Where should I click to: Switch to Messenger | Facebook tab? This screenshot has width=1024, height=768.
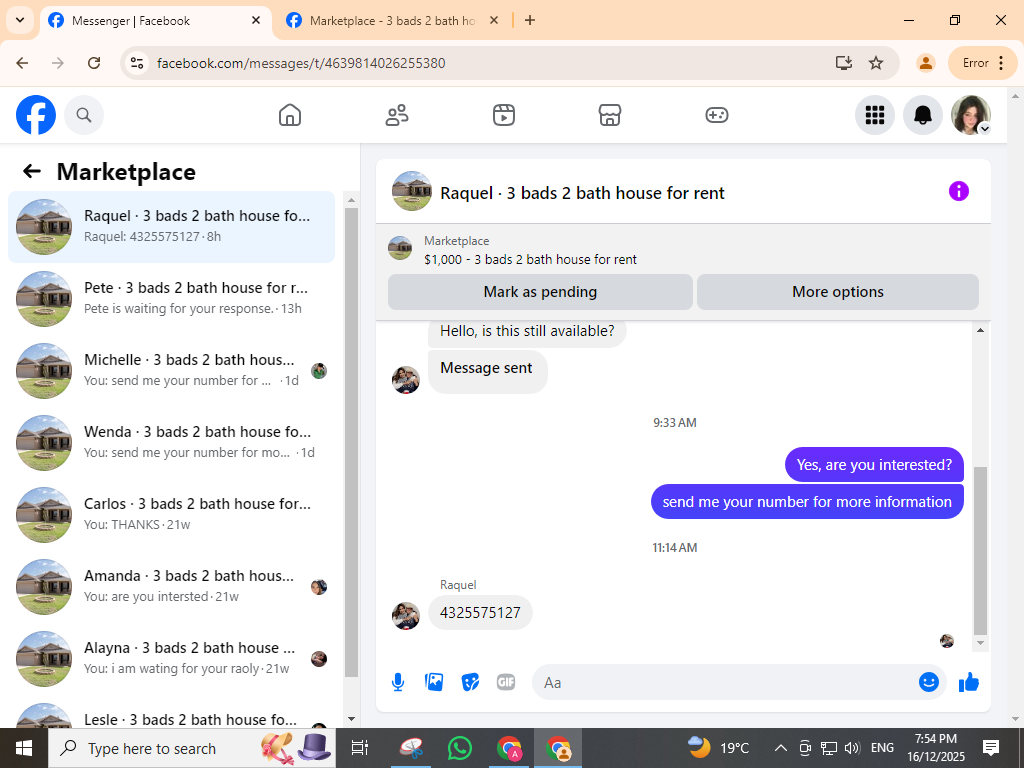coord(157,21)
